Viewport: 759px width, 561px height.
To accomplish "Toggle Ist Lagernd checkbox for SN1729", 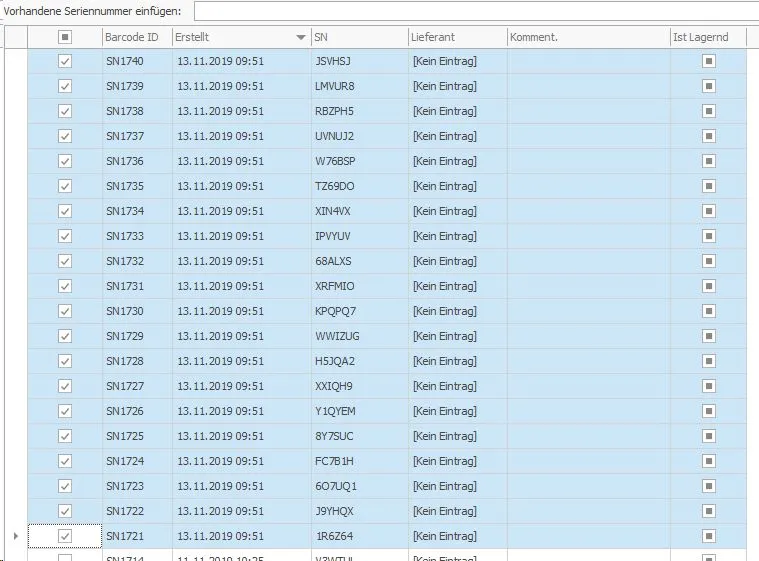I will [709, 336].
